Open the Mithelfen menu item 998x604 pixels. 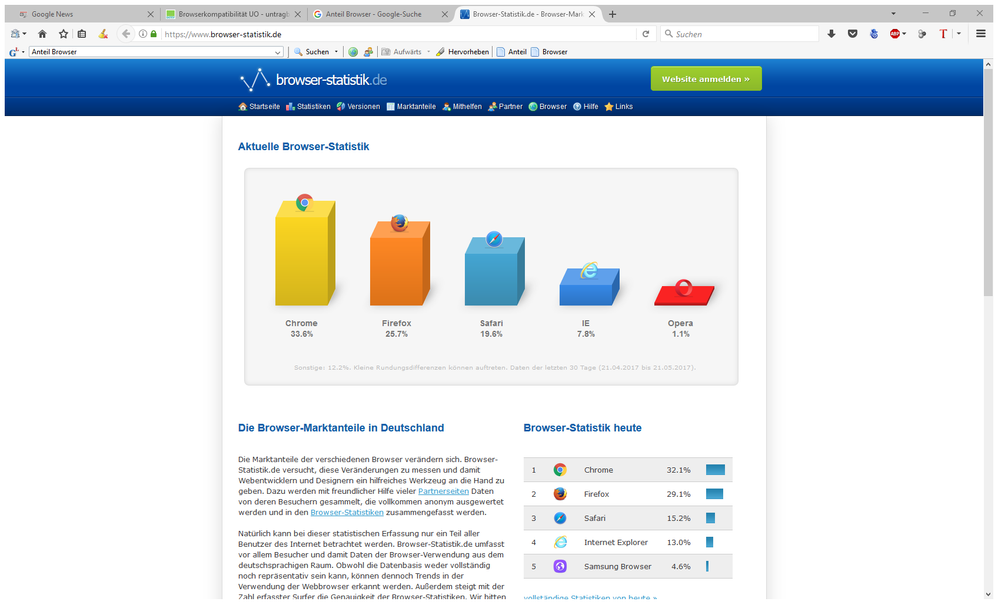point(462,107)
